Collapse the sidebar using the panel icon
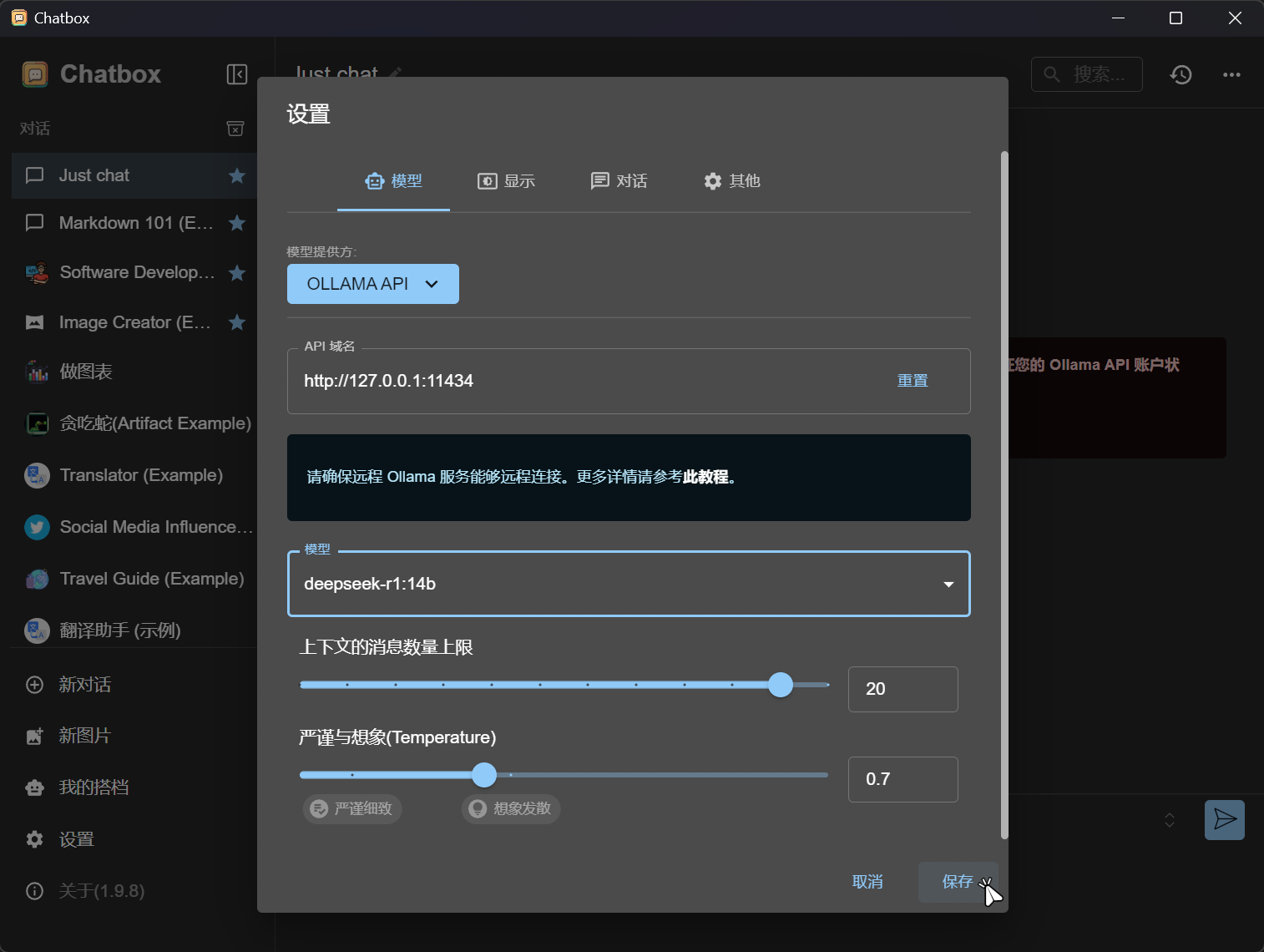This screenshot has height=952, width=1264. pos(237,74)
